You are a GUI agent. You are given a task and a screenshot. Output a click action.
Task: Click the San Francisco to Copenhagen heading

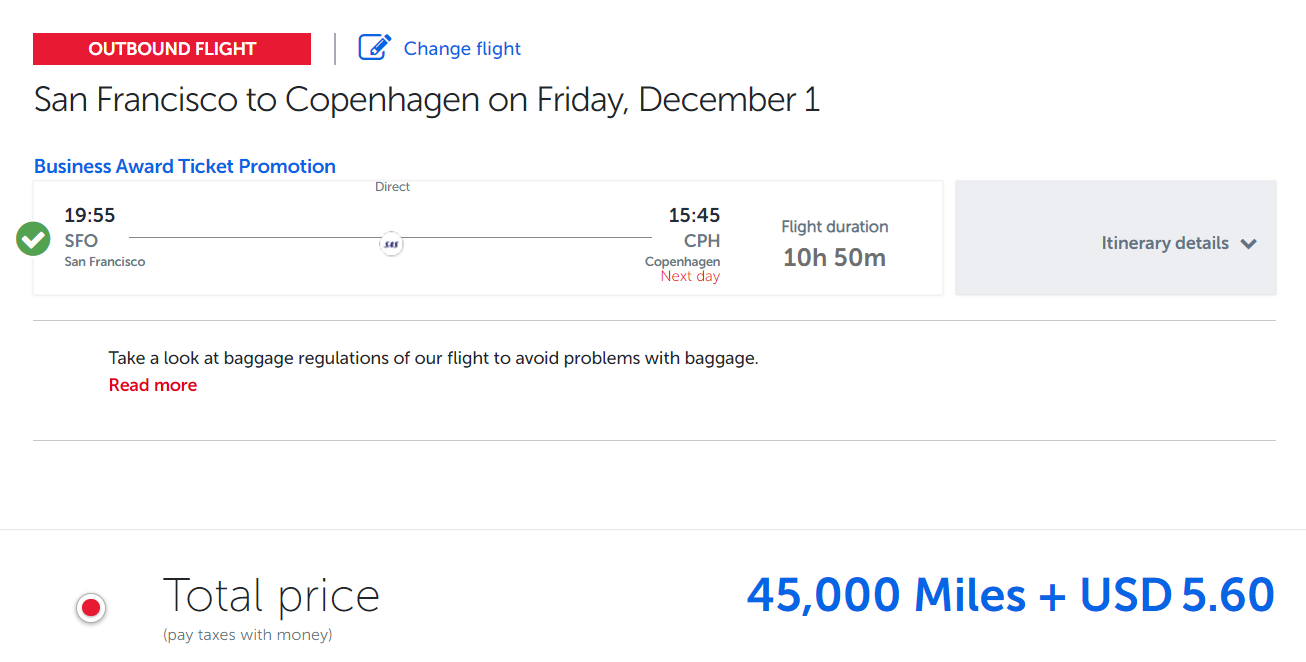pyautogui.click(x=427, y=100)
